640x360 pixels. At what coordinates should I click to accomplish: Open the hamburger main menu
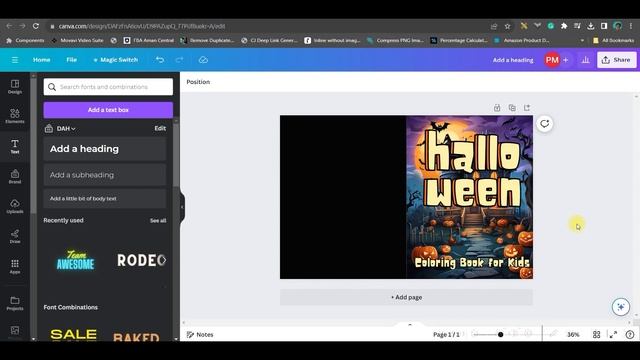[x=15, y=60]
